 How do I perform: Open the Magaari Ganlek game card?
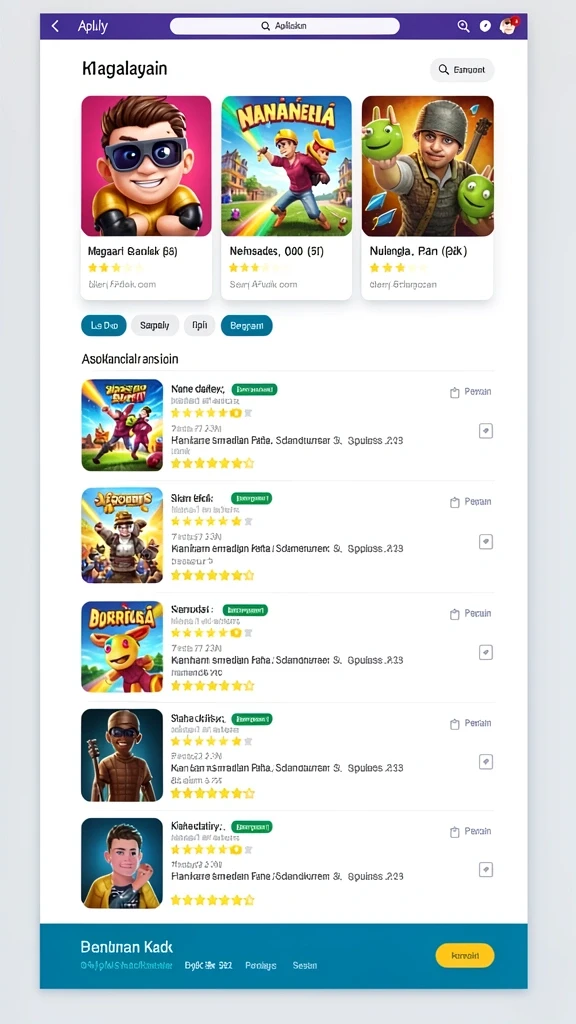tap(146, 198)
